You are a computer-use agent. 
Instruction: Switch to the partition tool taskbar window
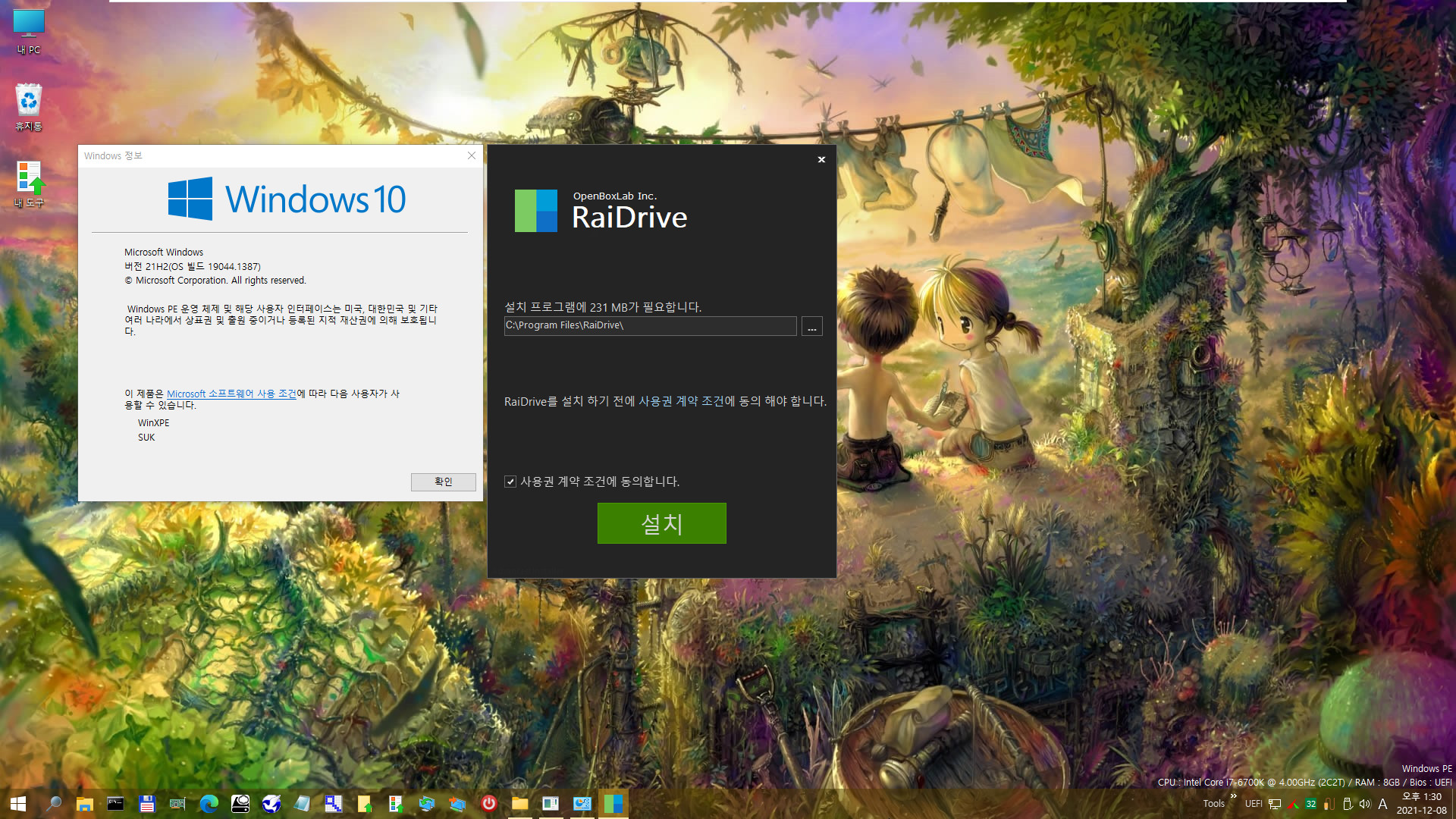(x=582, y=803)
